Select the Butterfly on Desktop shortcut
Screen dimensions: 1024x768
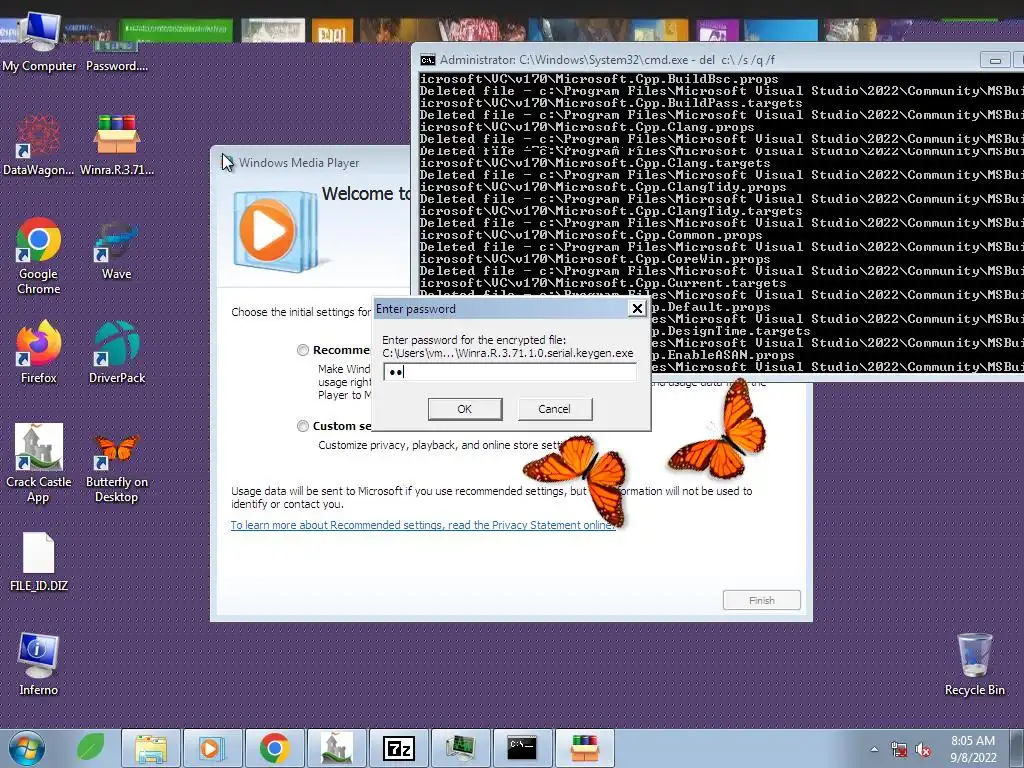click(x=116, y=468)
